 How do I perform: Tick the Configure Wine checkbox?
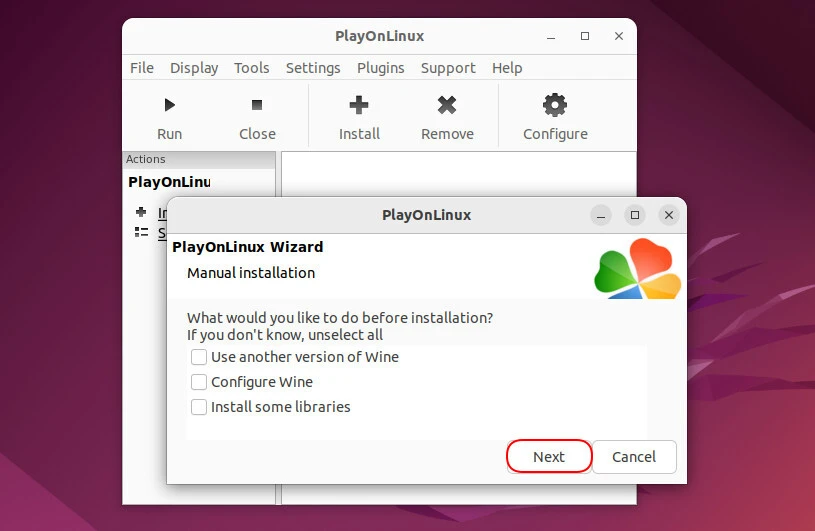tap(199, 382)
